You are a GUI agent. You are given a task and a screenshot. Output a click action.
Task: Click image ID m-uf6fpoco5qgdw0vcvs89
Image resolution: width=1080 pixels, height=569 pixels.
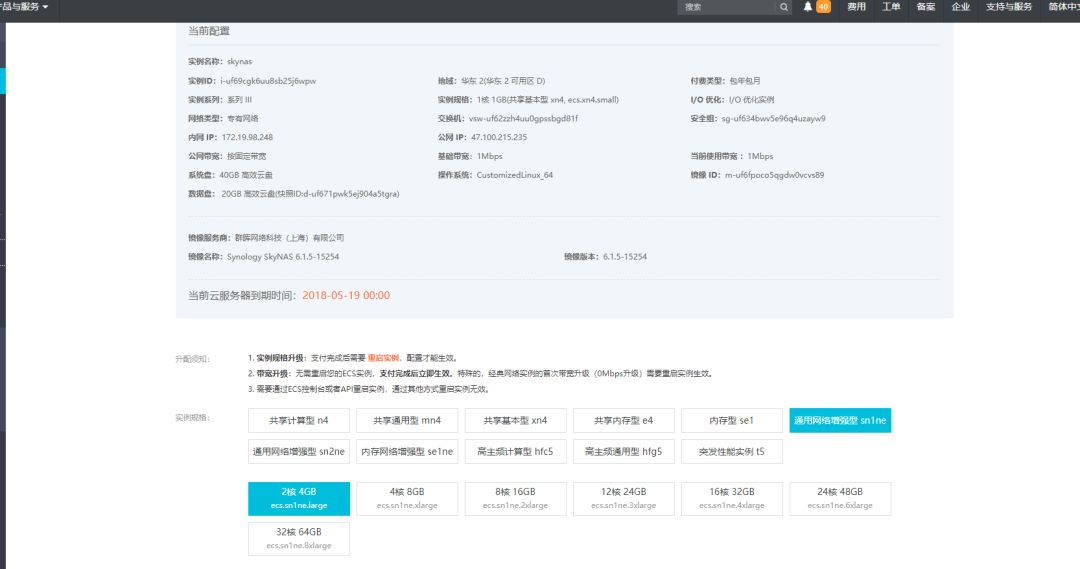pos(774,175)
